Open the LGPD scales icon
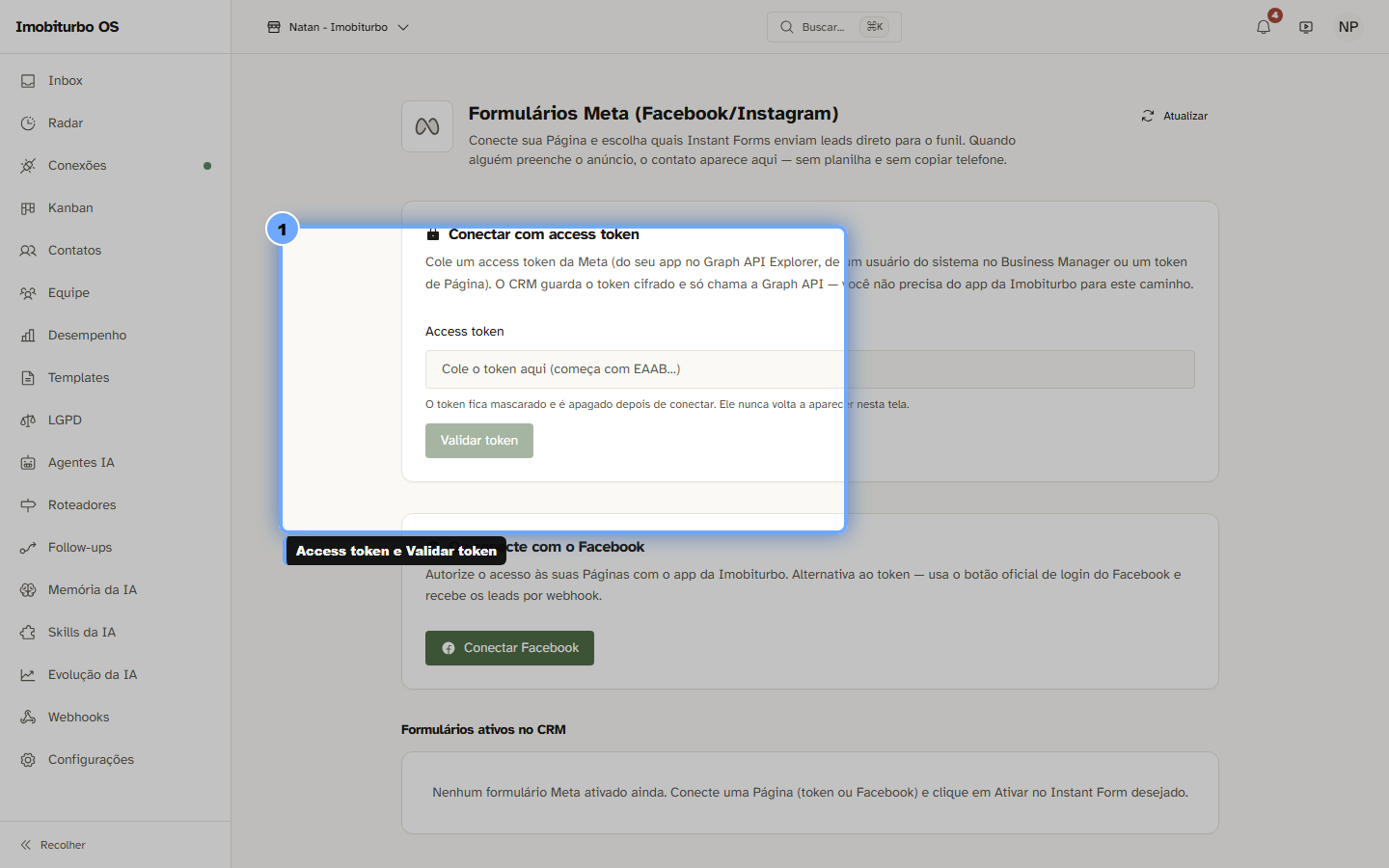This screenshot has height=868, width=1389. 28,420
